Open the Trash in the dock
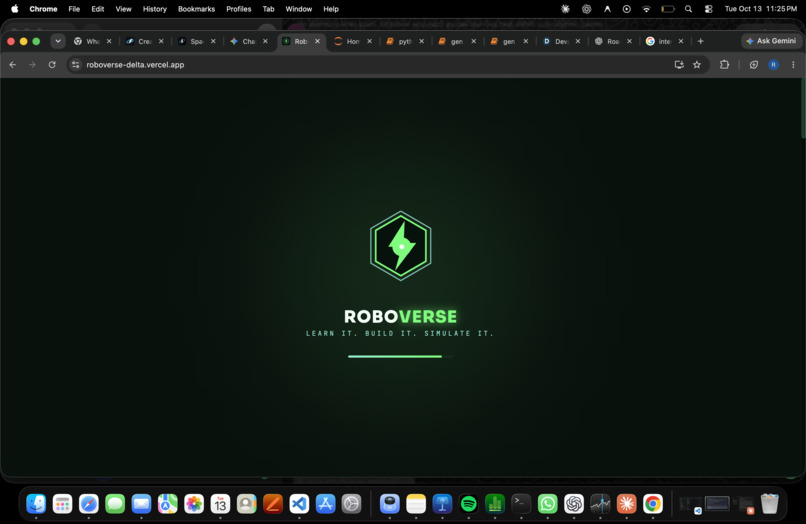 770,504
